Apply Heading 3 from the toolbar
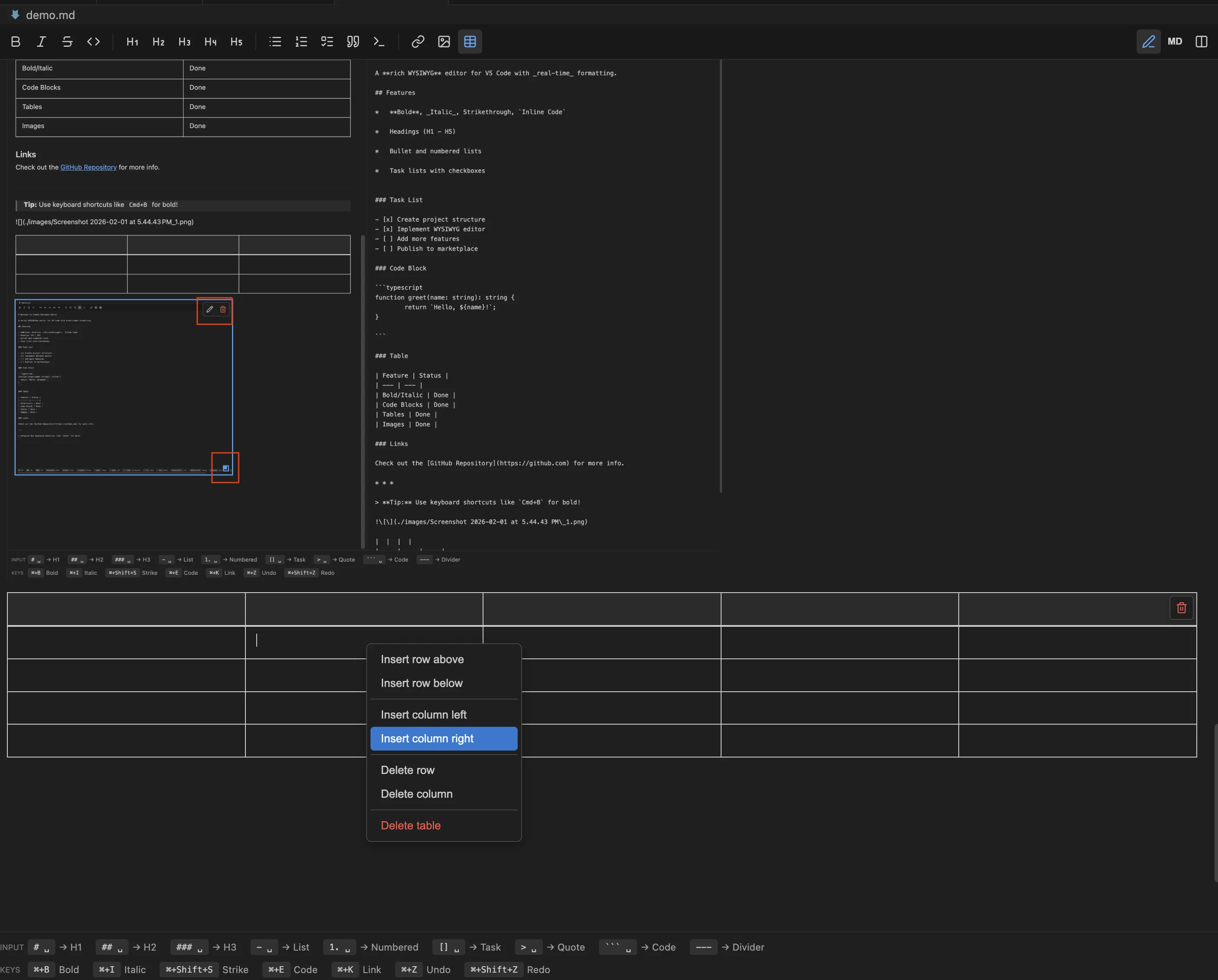 [184, 41]
